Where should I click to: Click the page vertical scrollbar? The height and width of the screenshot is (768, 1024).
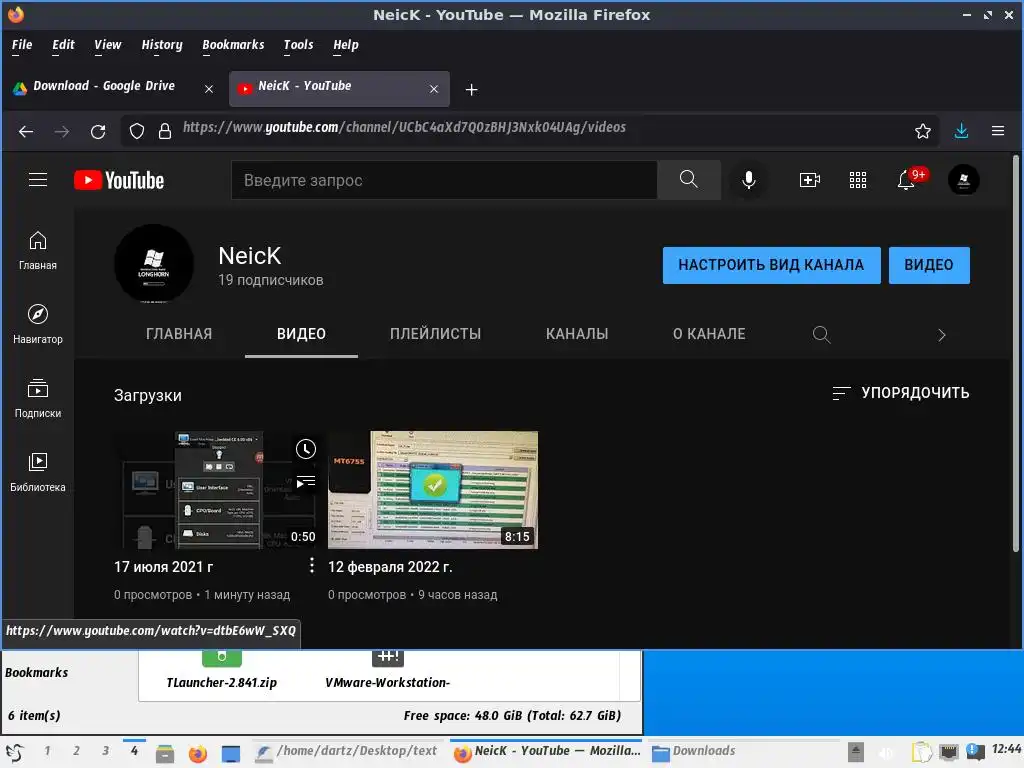click(1016, 353)
